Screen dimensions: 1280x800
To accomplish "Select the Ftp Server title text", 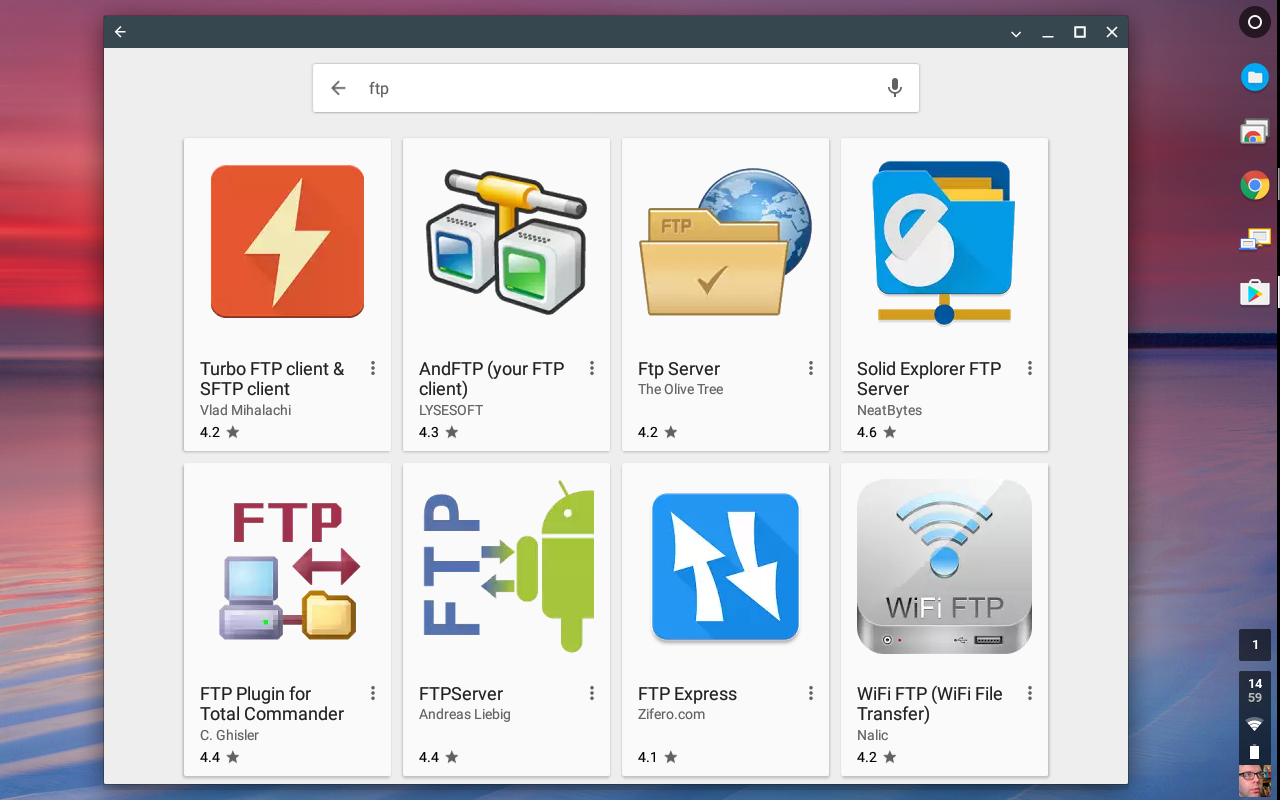I will (x=679, y=369).
